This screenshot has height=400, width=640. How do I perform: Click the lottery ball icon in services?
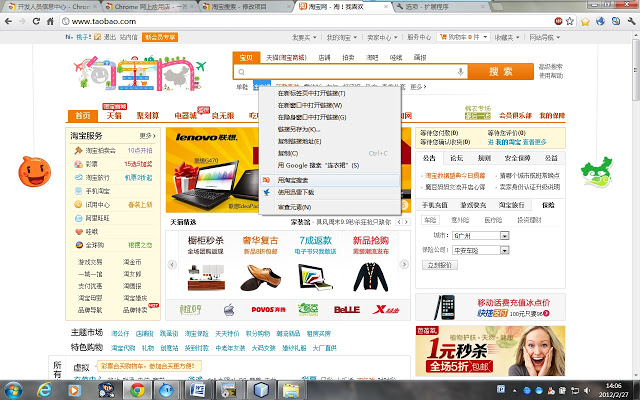[x=78, y=164]
